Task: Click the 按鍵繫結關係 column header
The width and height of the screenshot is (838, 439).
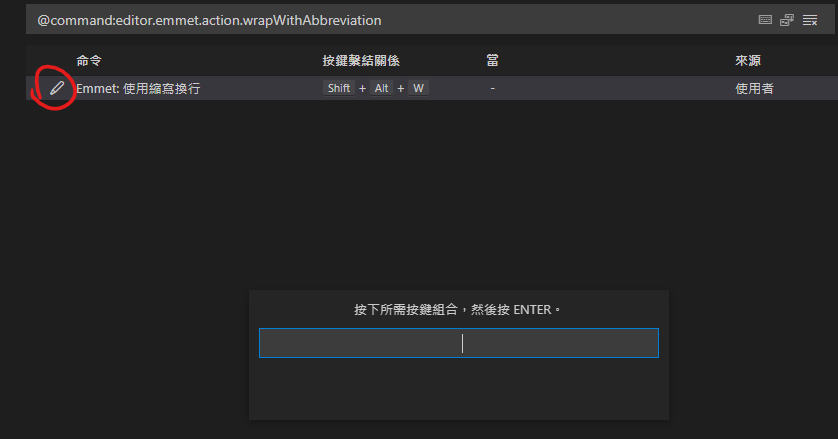Action: pos(361,61)
